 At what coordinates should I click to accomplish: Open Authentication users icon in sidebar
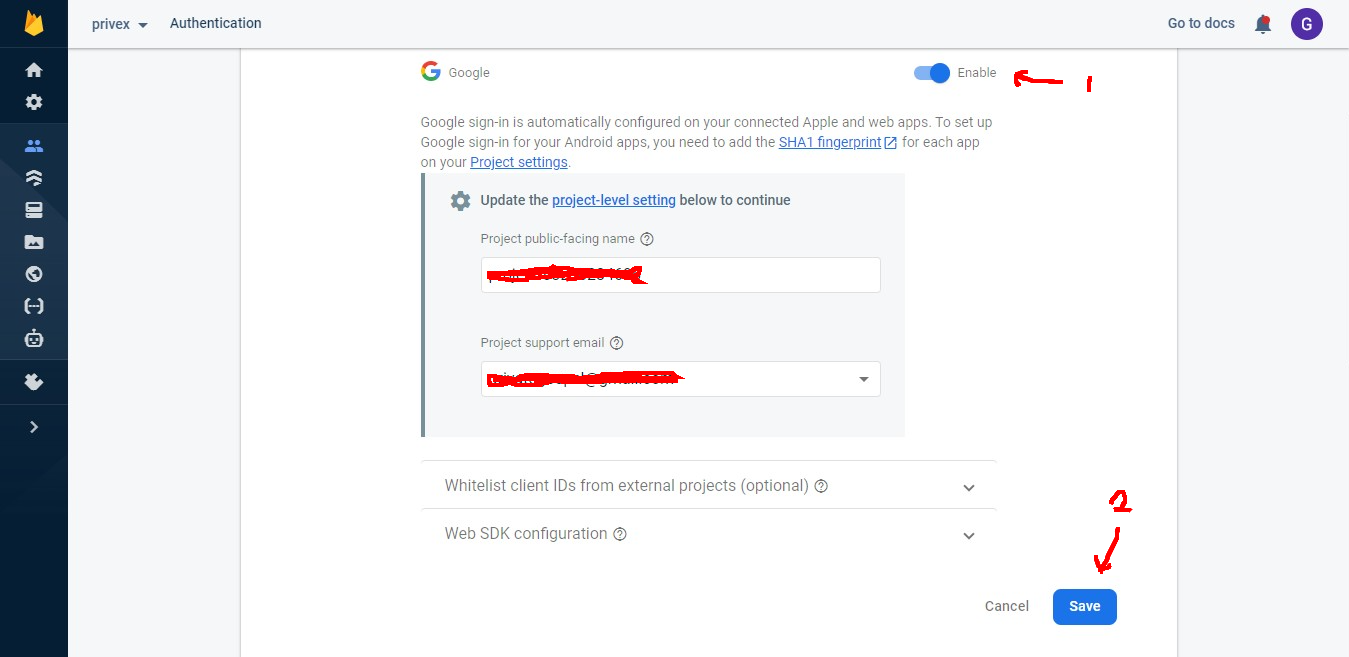point(34,146)
